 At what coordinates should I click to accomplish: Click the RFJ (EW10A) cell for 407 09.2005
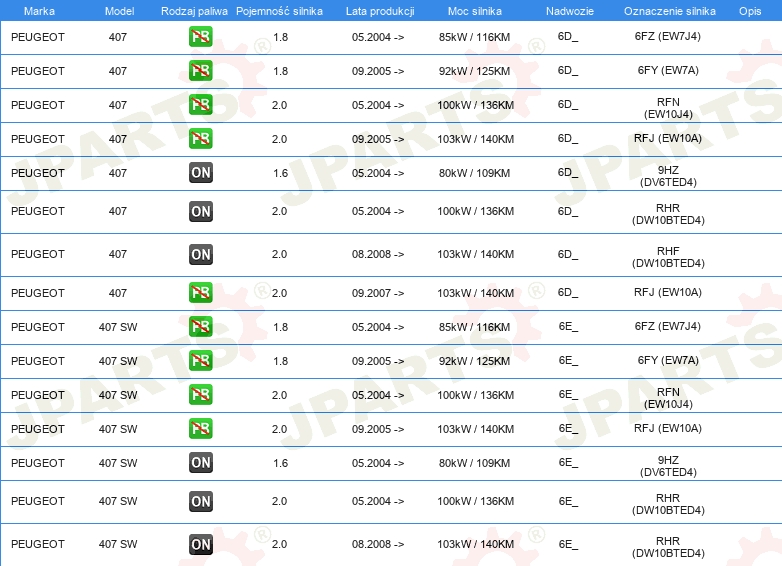[668, 138]
